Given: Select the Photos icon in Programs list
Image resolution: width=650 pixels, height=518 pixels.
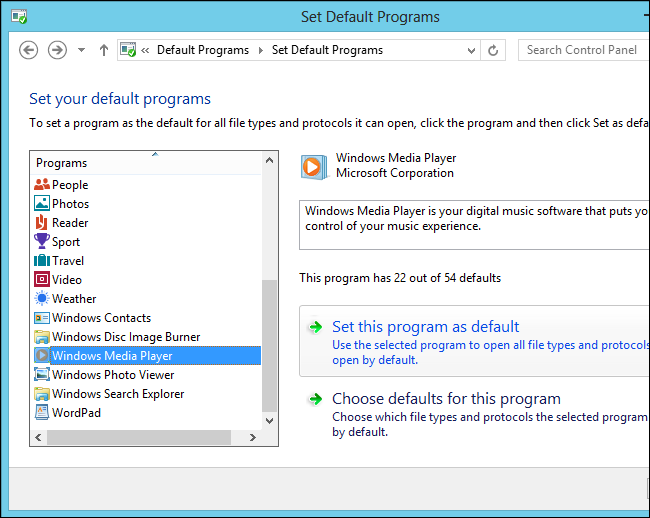Looking at the screenshot, I should [42, 204].
